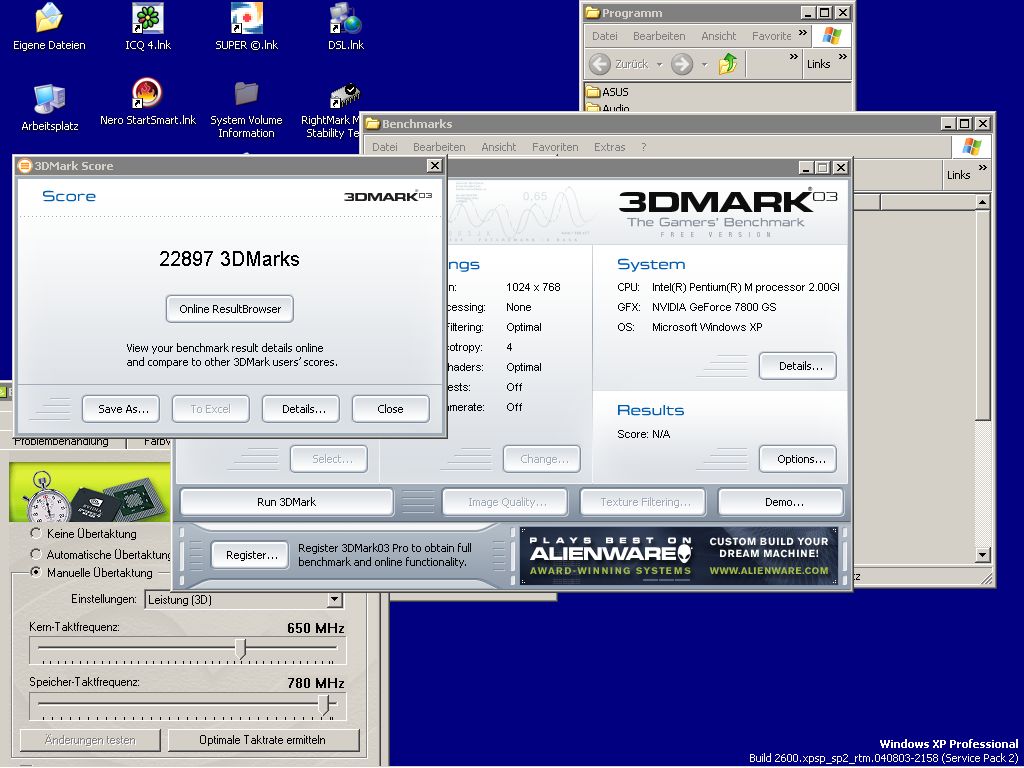This screenshot has height=768, width=1024.
Task: Open the ? help menu in Benchmarks window
Action: click(x=643, y=147)
